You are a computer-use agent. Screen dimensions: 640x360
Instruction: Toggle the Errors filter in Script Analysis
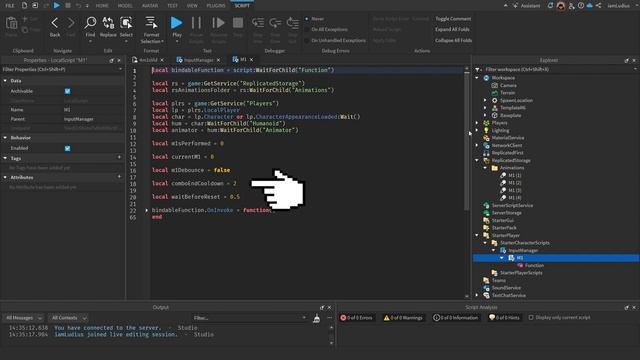(x=357, y=318)
